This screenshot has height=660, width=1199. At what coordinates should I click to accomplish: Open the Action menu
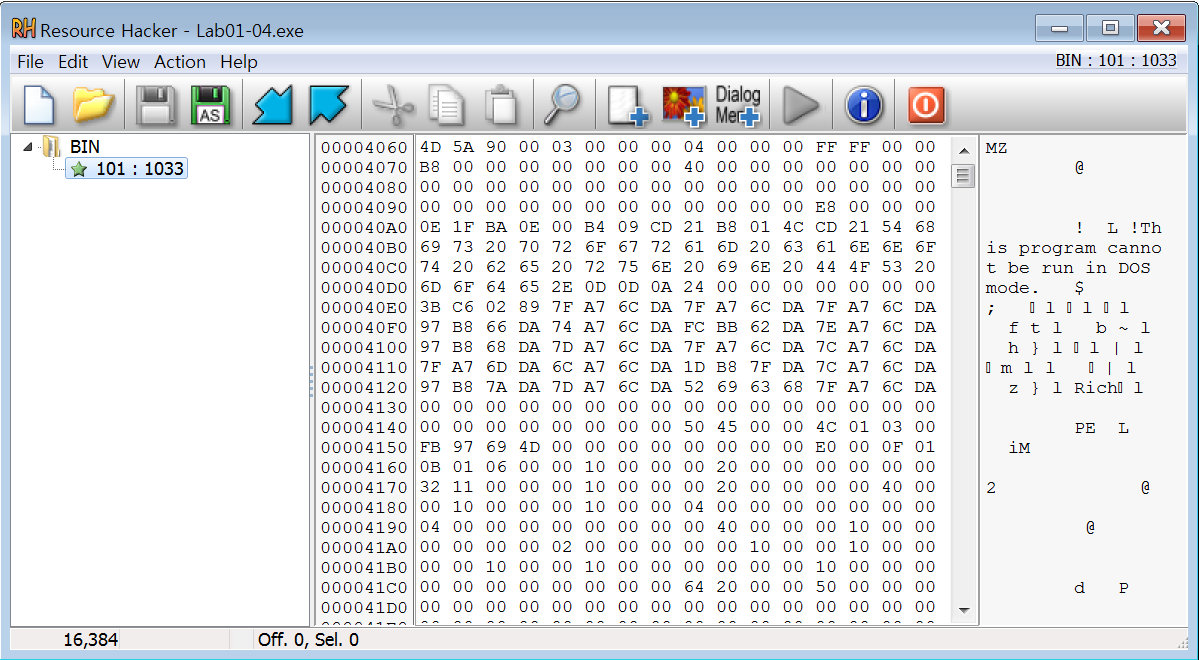pos(180,62)
